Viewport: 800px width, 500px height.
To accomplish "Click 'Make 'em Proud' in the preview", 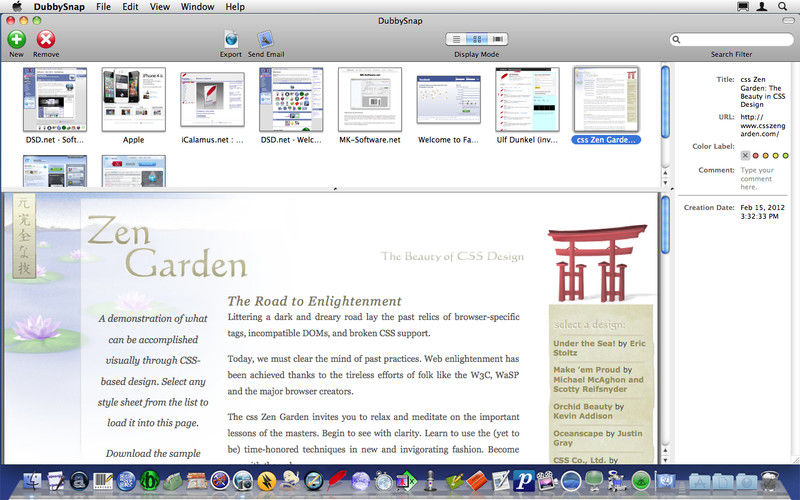I will point(587,369).
